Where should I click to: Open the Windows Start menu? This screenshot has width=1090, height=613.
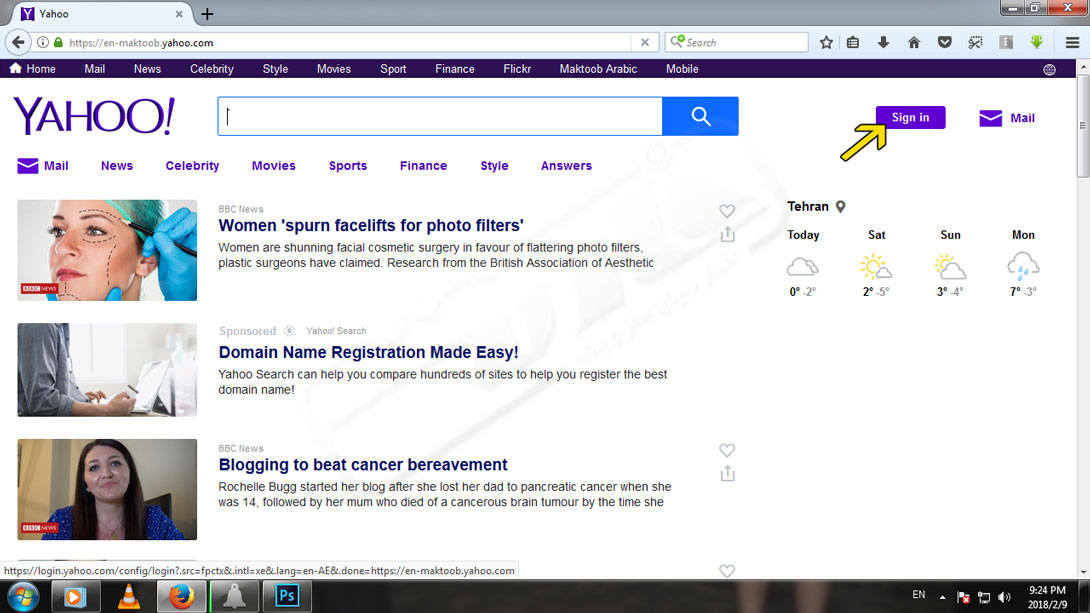click(23, 597)
